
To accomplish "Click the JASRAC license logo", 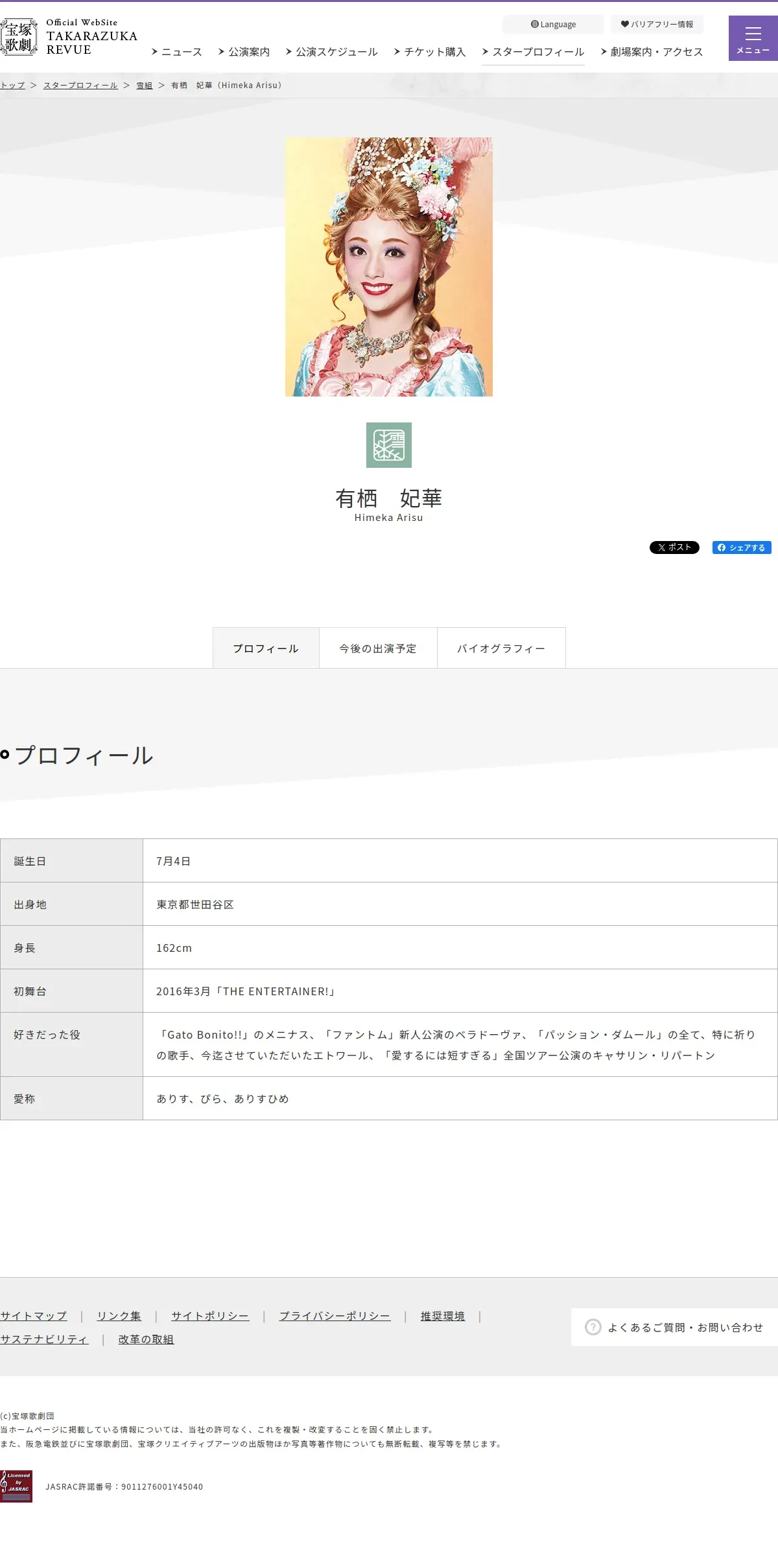I will 16,1486.
